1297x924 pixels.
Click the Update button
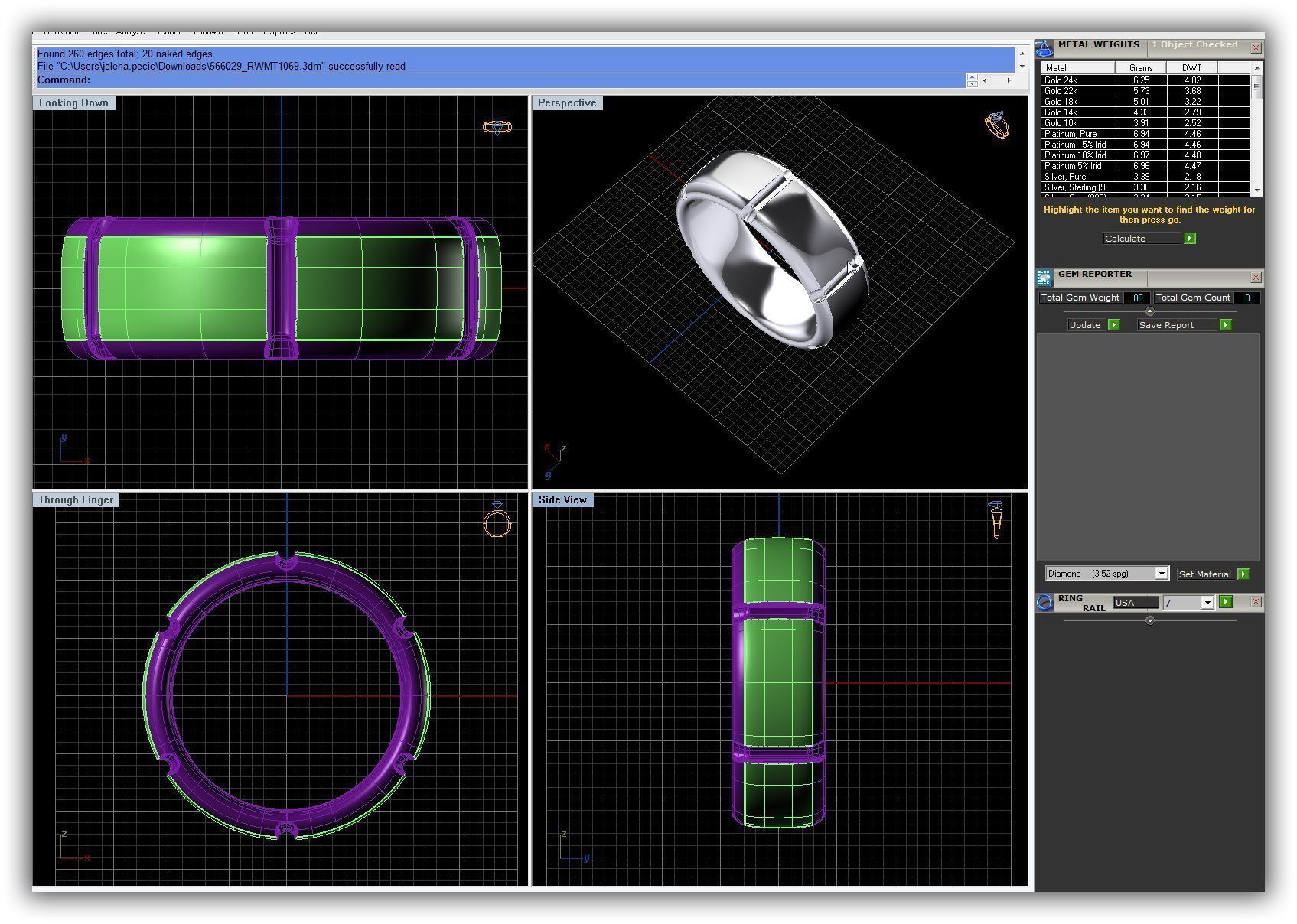point(1087,325)
